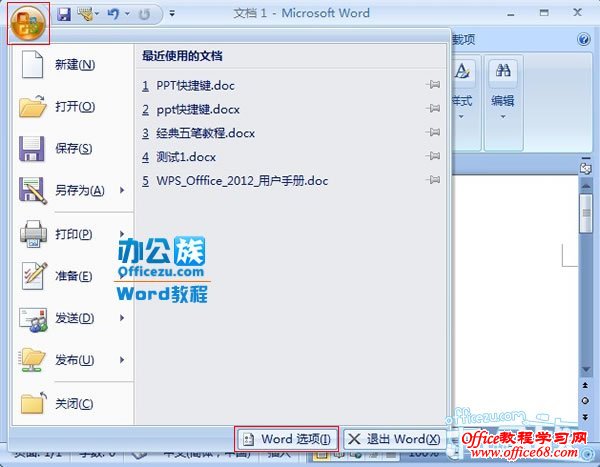Click the round Office button
This screenshot has width=600, height=467.
(x=28, y=24)
